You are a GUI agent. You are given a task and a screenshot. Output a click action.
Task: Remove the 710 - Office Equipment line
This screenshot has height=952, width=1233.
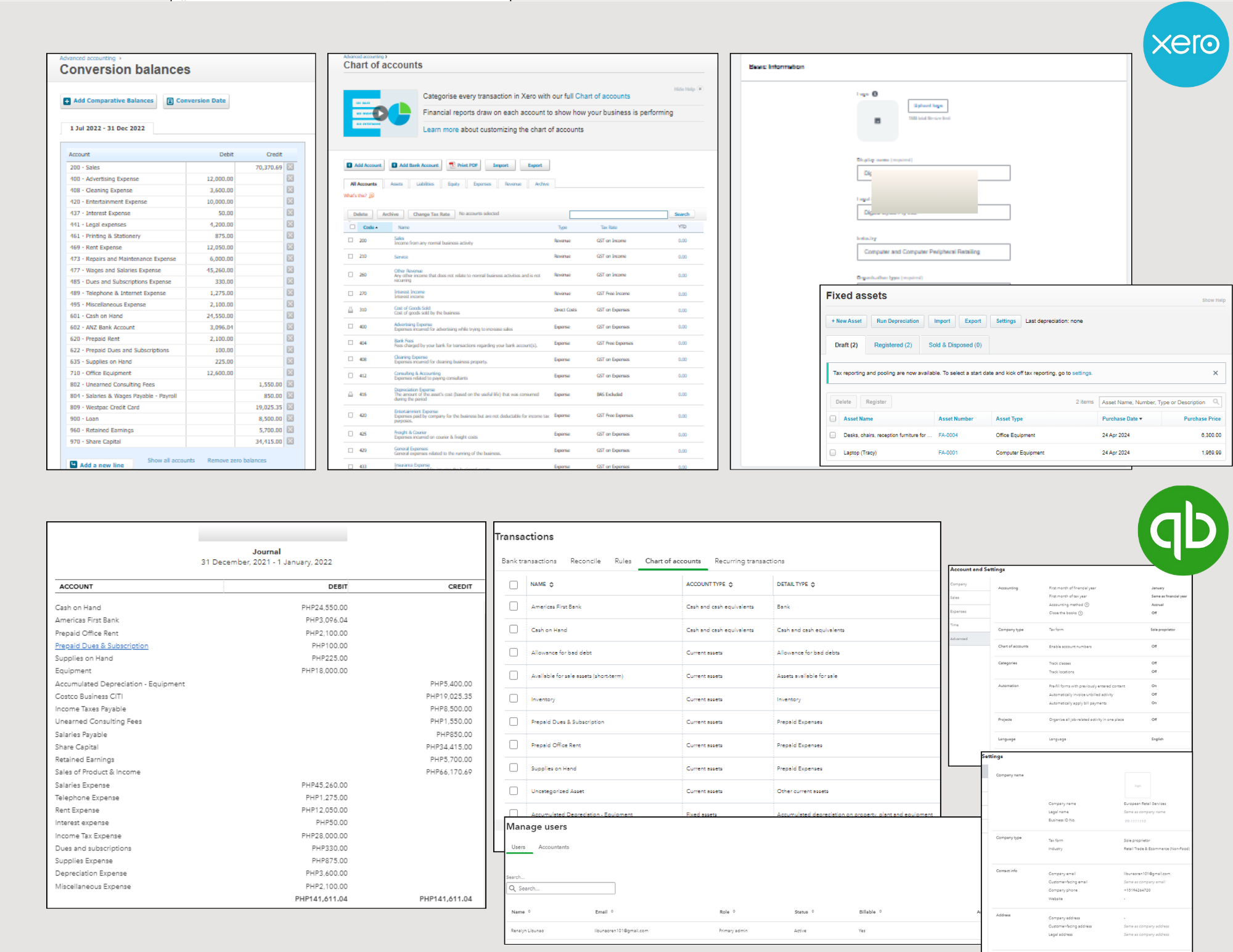click(290, 373)
